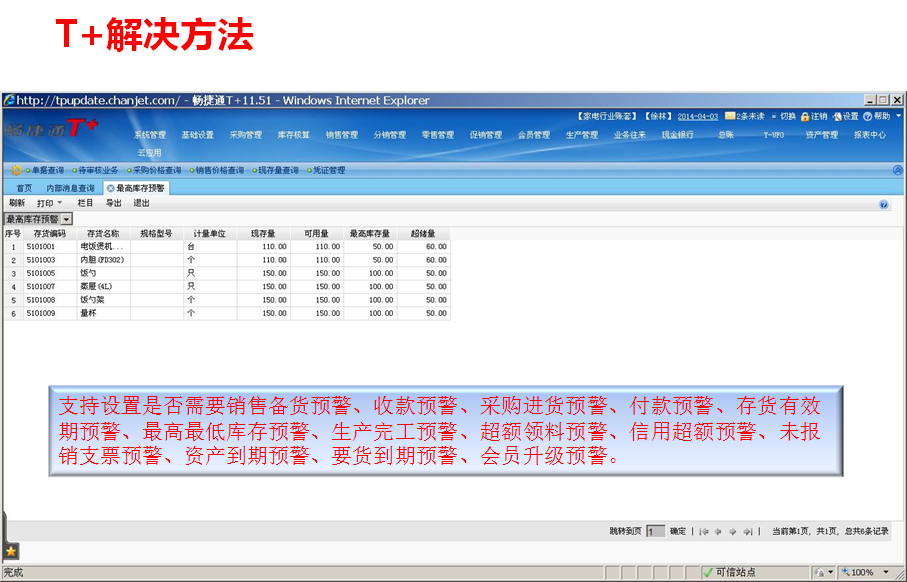Switch to the 首页 tab
This screenshot has height=582, width=907.
coord(24,188)
